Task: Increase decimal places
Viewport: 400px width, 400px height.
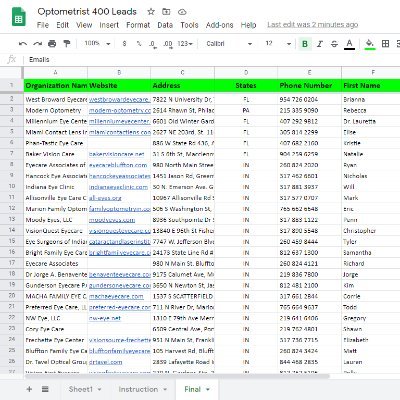Action: click(168, 44)
